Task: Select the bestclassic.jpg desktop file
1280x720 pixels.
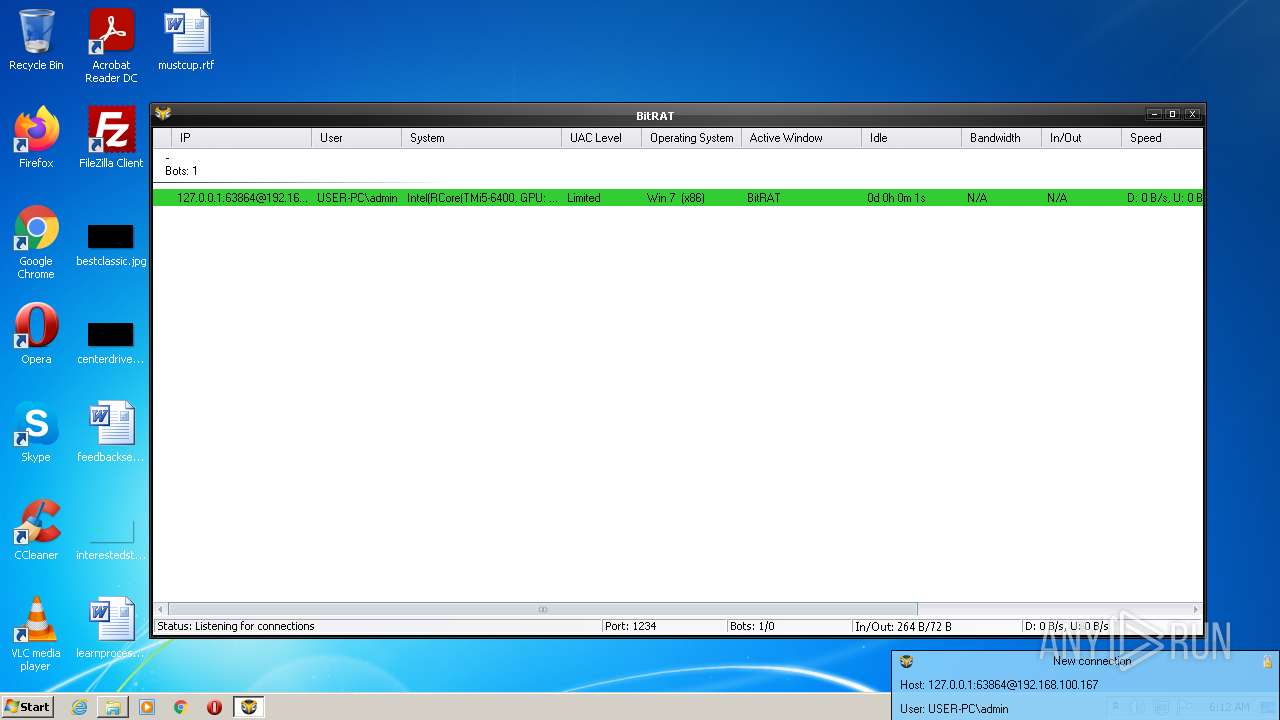Action: pos(111,243)
